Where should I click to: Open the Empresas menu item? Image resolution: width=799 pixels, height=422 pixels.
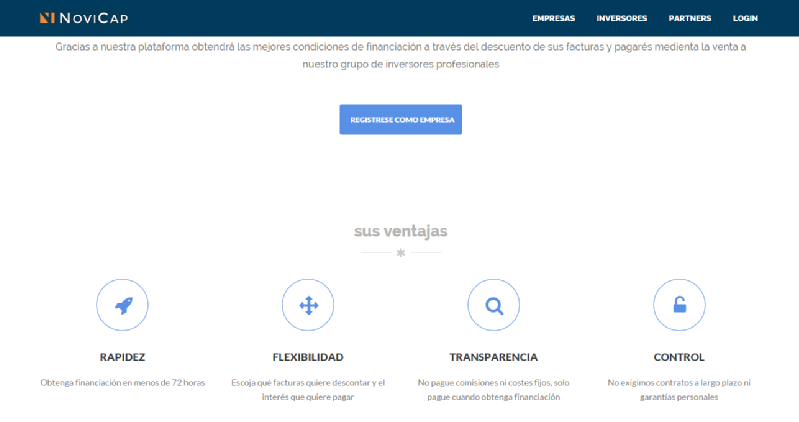click(x=553, y=18)
